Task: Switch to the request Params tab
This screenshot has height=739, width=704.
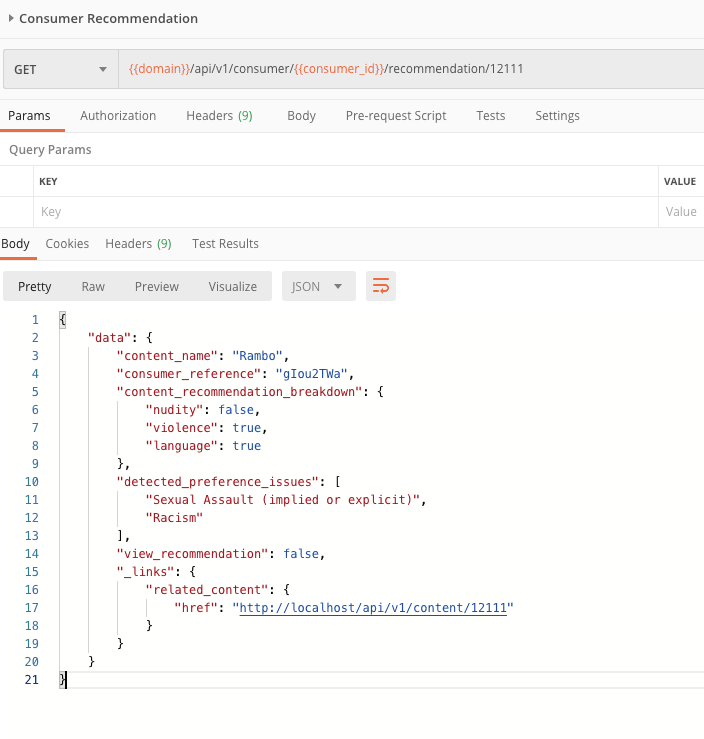Action: [x=29, y=116]
